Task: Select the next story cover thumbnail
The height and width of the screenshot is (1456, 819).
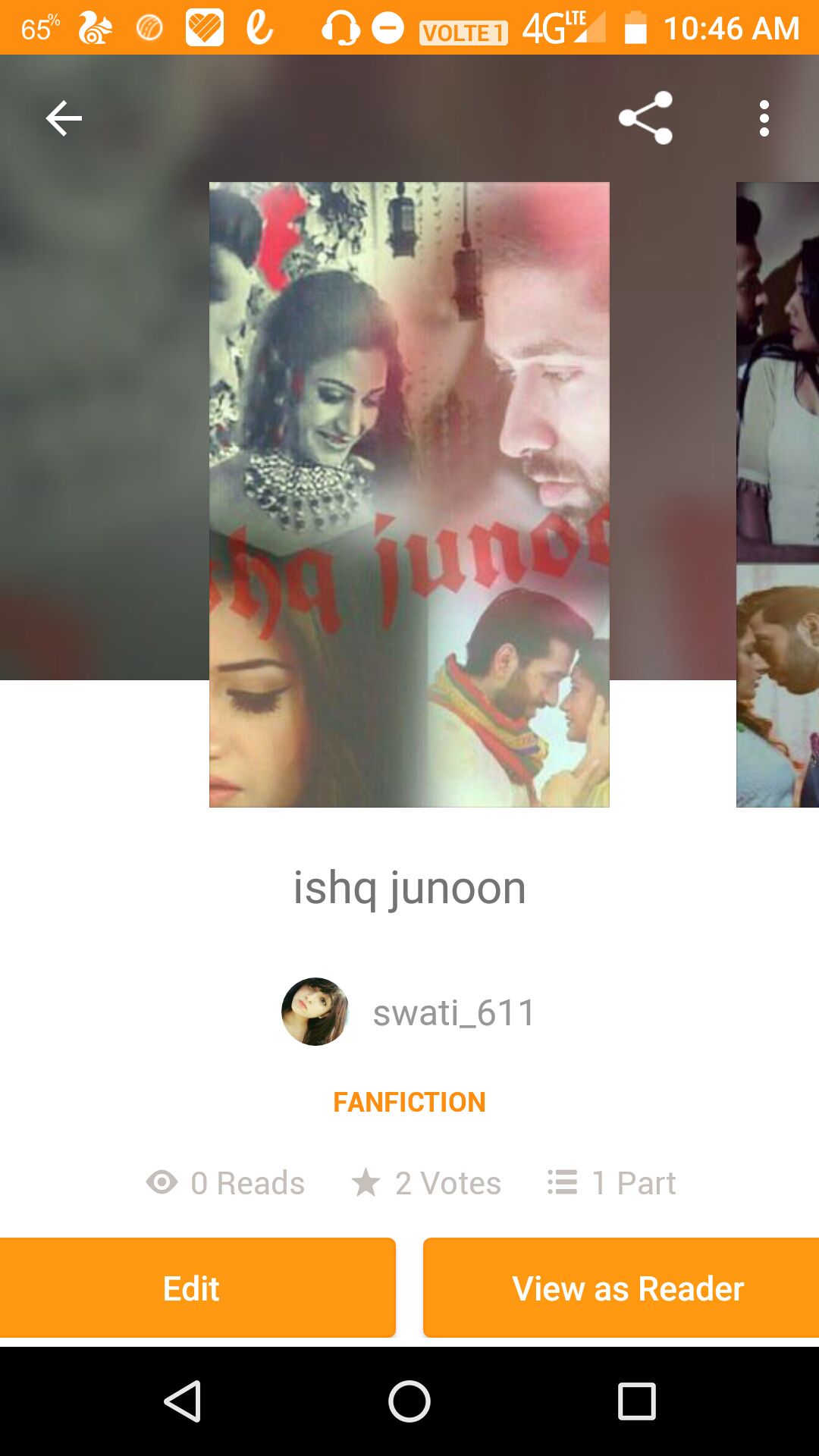Action: coord(777,494)
